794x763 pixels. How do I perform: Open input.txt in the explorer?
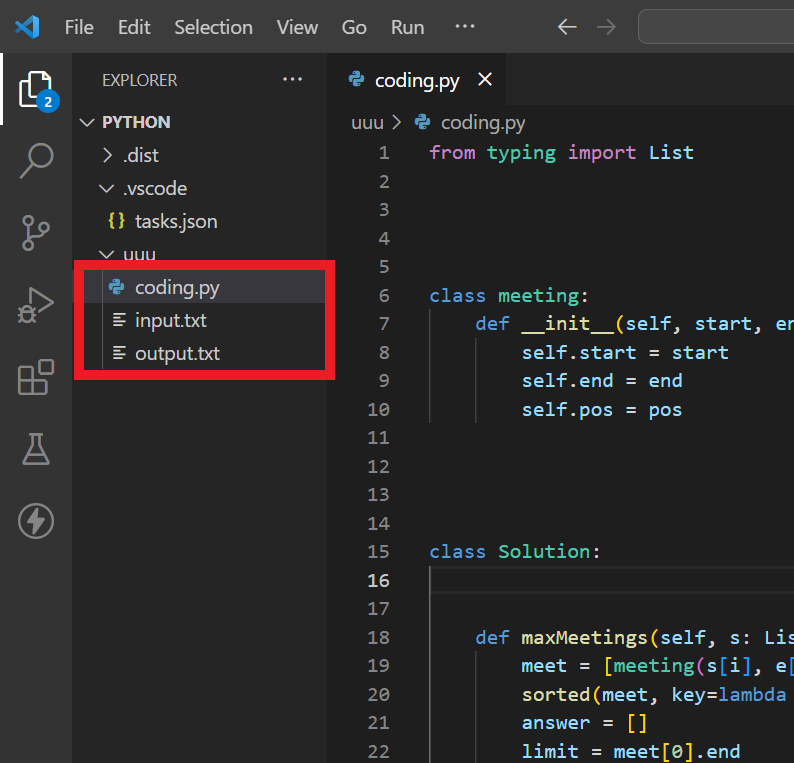[x=171, y=320]
